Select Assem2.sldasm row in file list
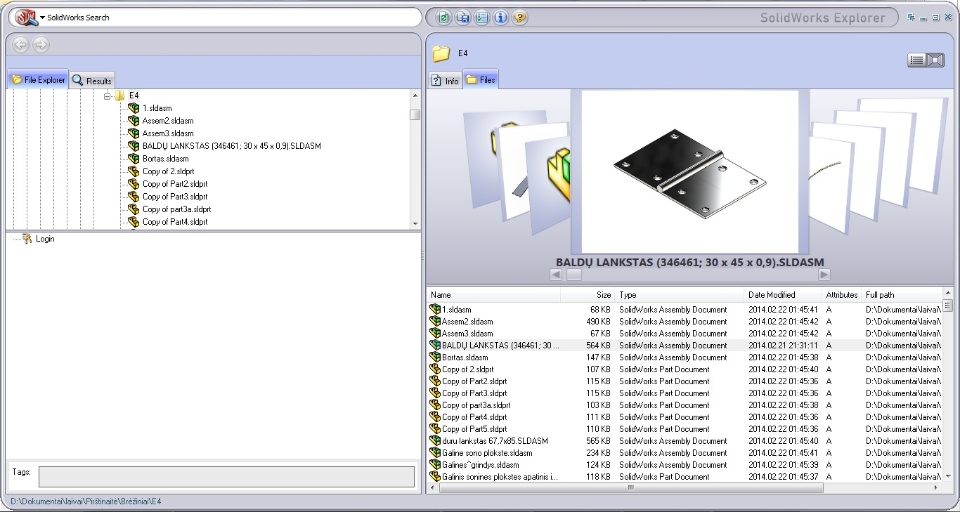 click(x=684, y=322)
